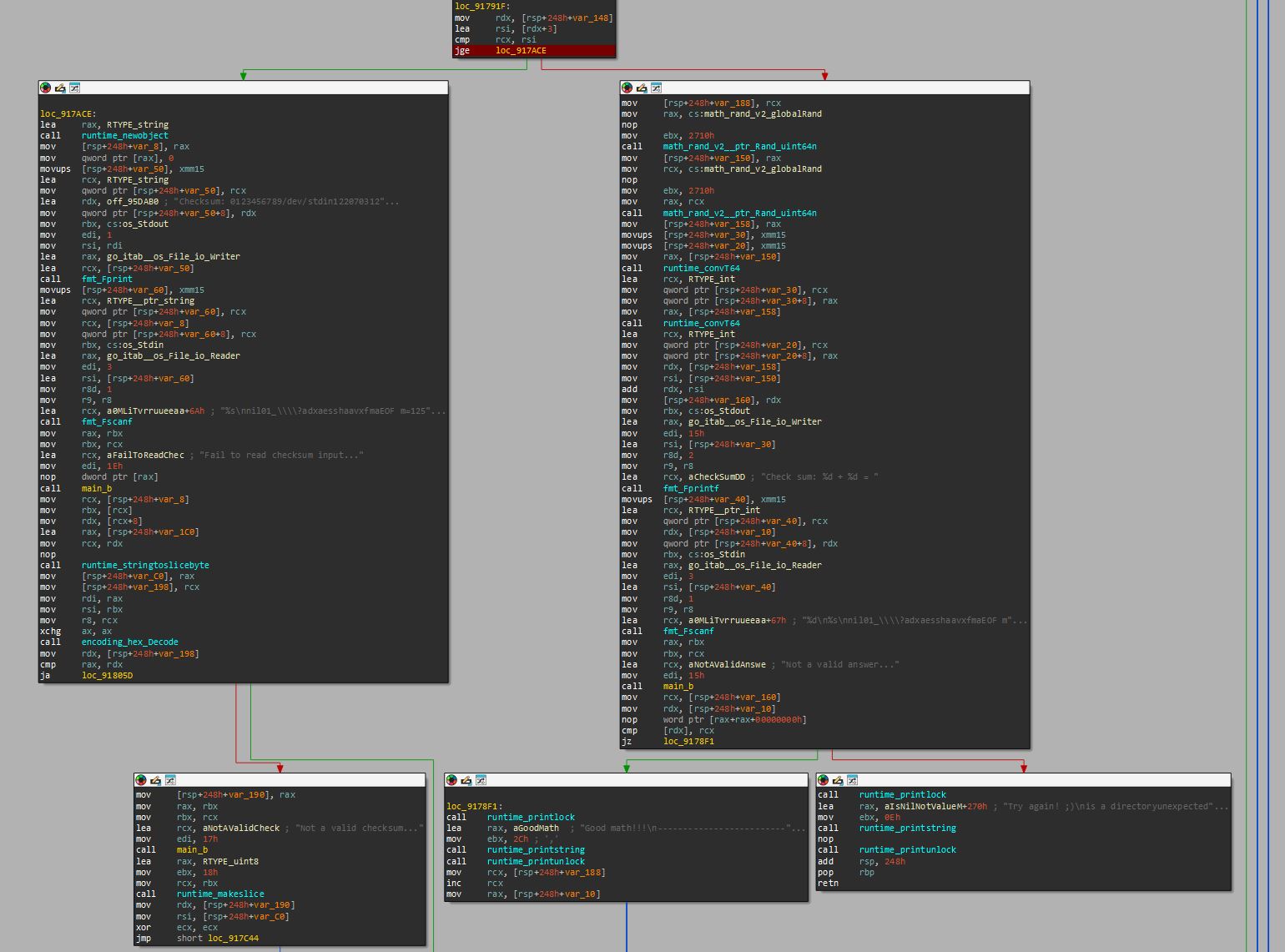The width and height of the screenshot is (1285, 952).
Task: Click the add rsp, 248h instruction
Action: 861,861
